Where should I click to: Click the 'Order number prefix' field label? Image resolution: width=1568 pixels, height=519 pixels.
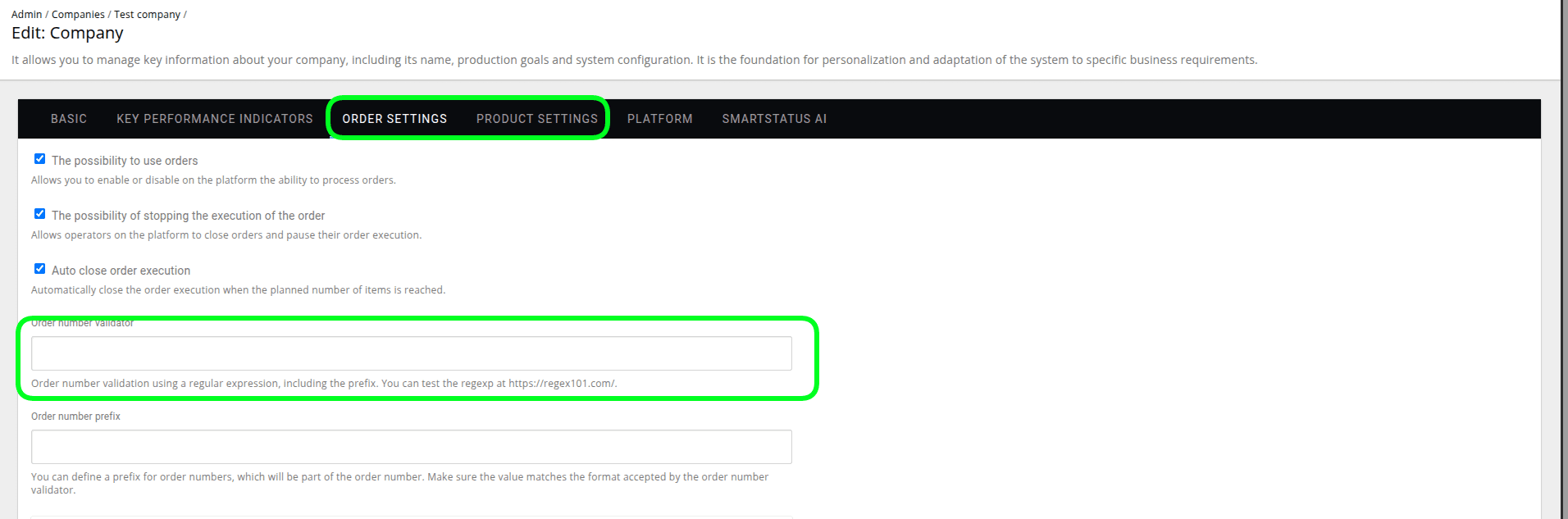point(75,417)
